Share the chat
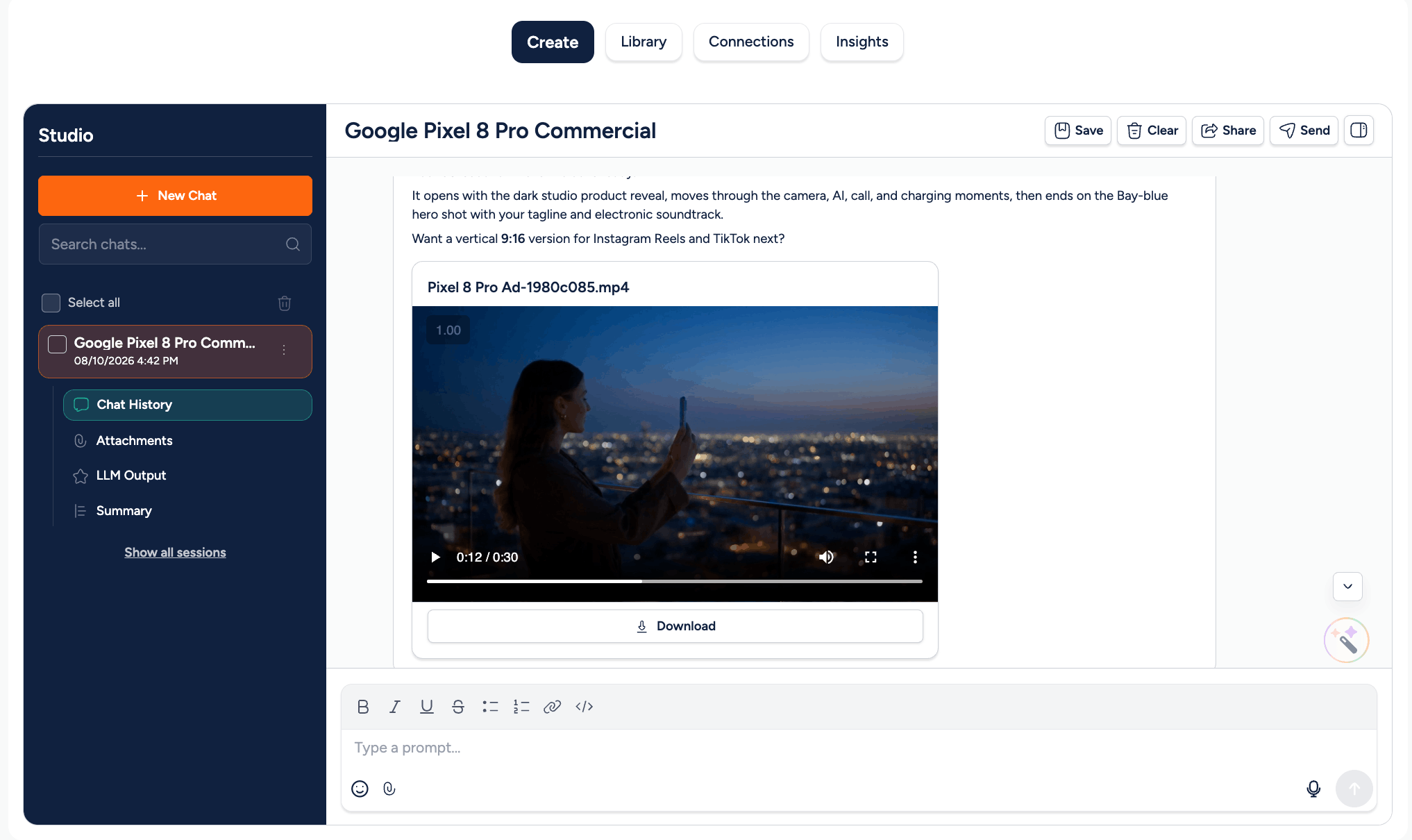The height and width of the screenshot is (840, 1412). [1228, 131]
